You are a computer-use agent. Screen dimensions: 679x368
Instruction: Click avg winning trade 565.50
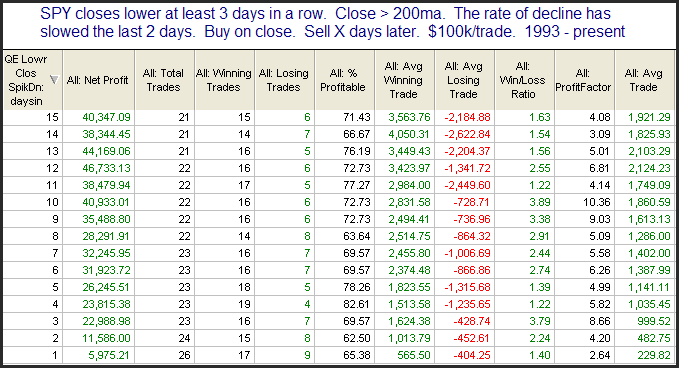click(x=414, y=355)
